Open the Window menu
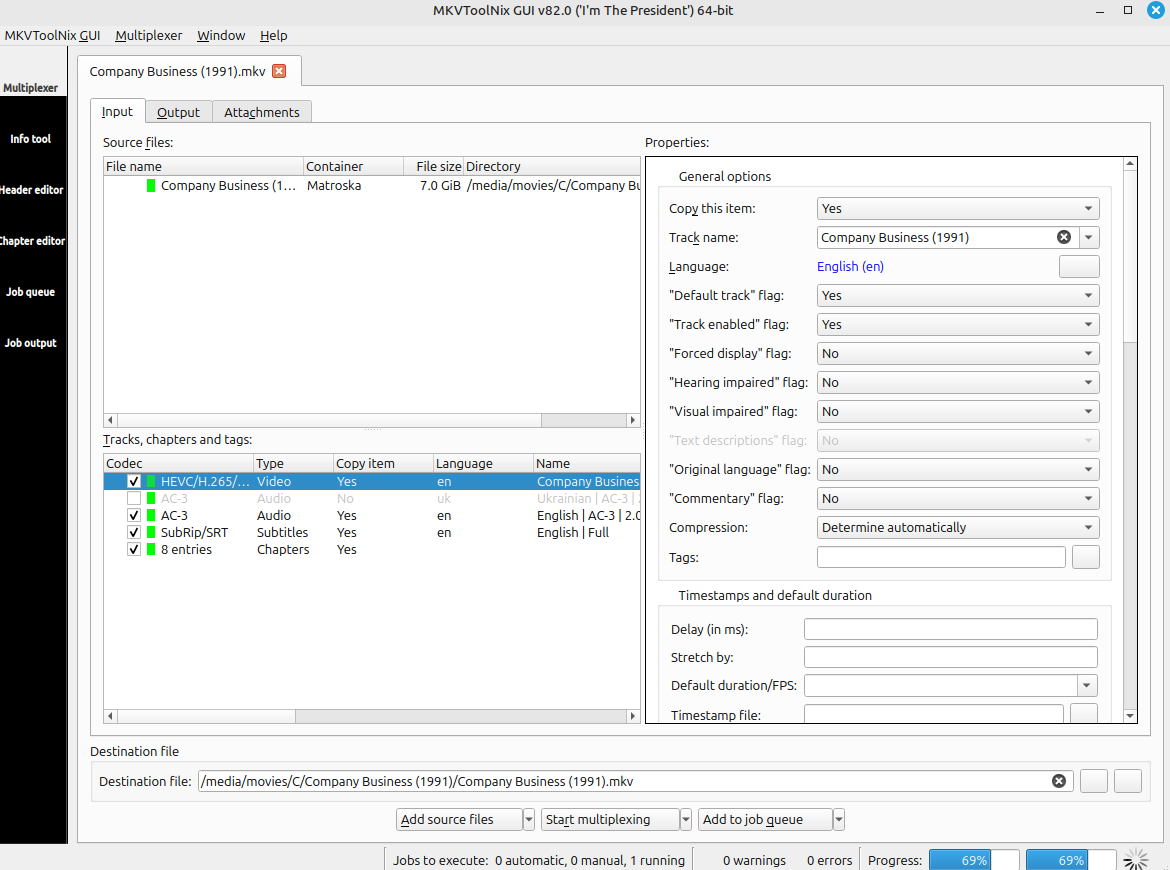Screen dimensions: 1170x870 [221, 35]
